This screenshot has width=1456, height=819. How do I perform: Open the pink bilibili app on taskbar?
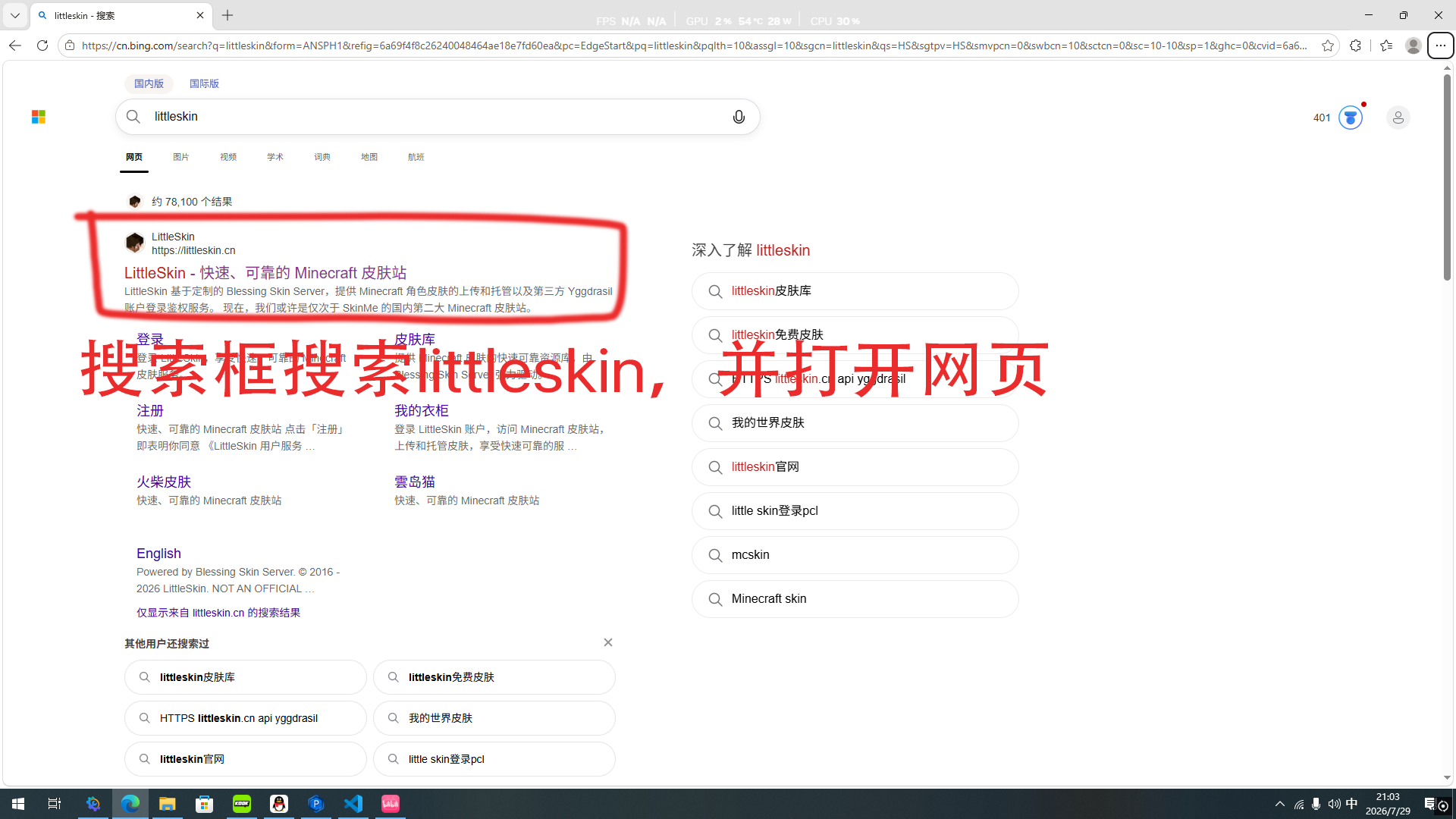coord(391,804)
